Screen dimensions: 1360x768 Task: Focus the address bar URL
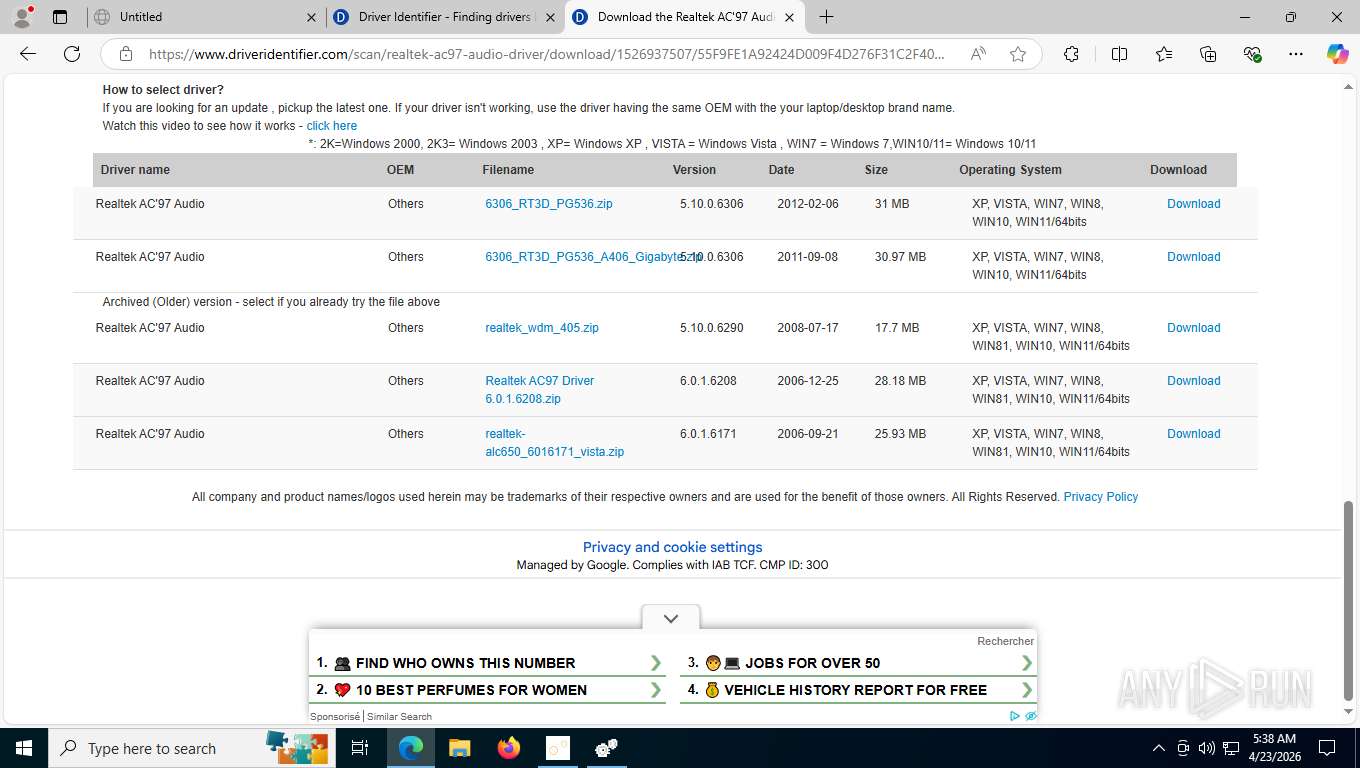coord(546,54)
